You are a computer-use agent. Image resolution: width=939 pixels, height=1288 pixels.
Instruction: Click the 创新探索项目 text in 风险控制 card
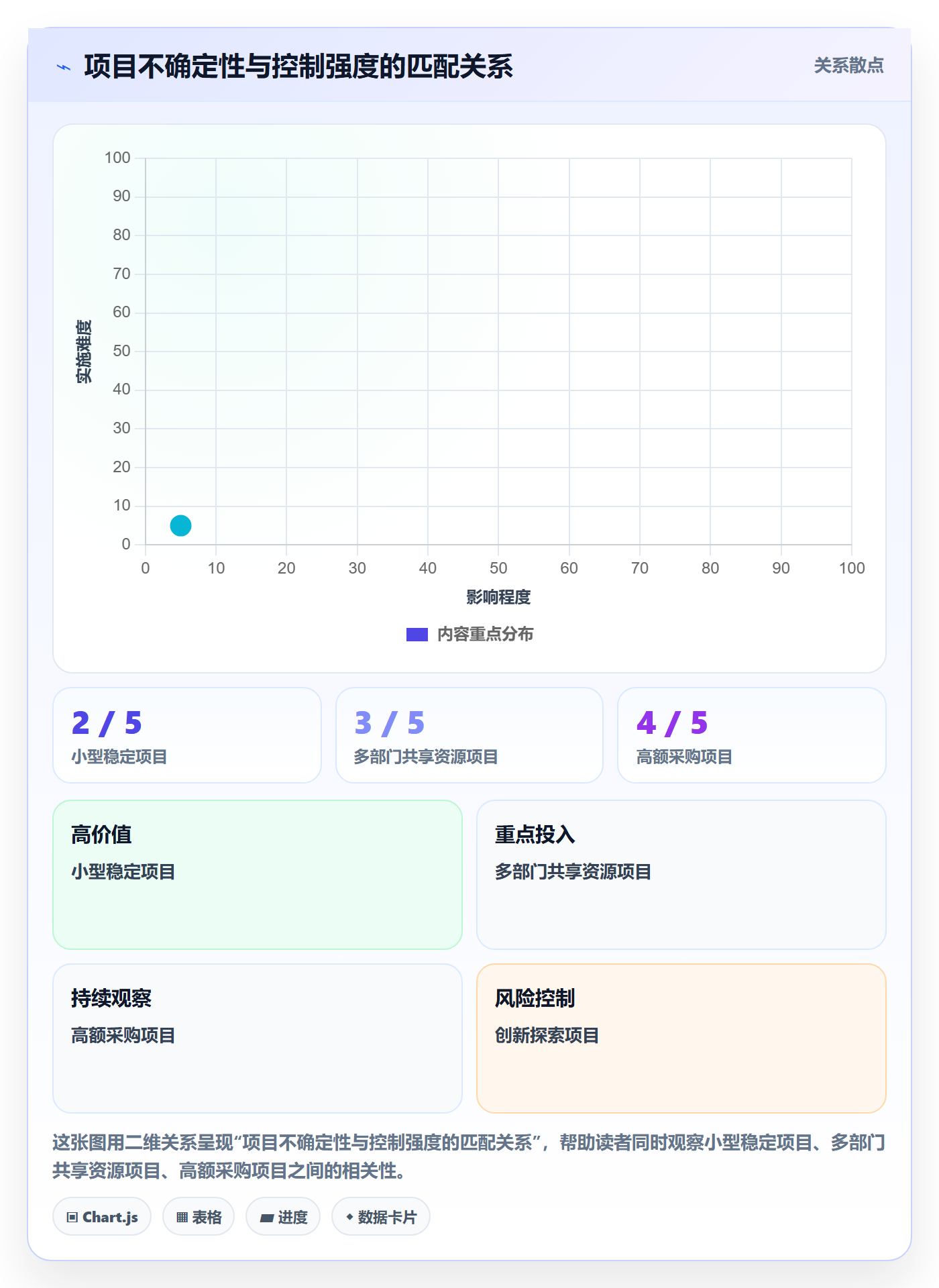coord(547,1035)
